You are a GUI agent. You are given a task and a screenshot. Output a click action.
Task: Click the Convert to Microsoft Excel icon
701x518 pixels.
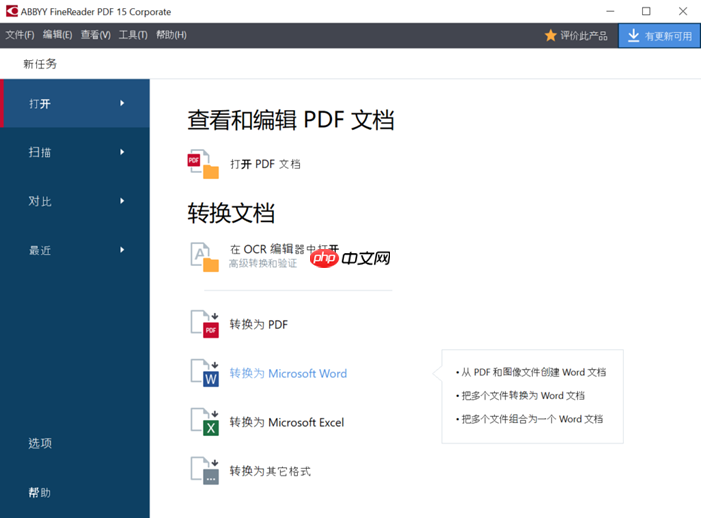pos(205,421)
